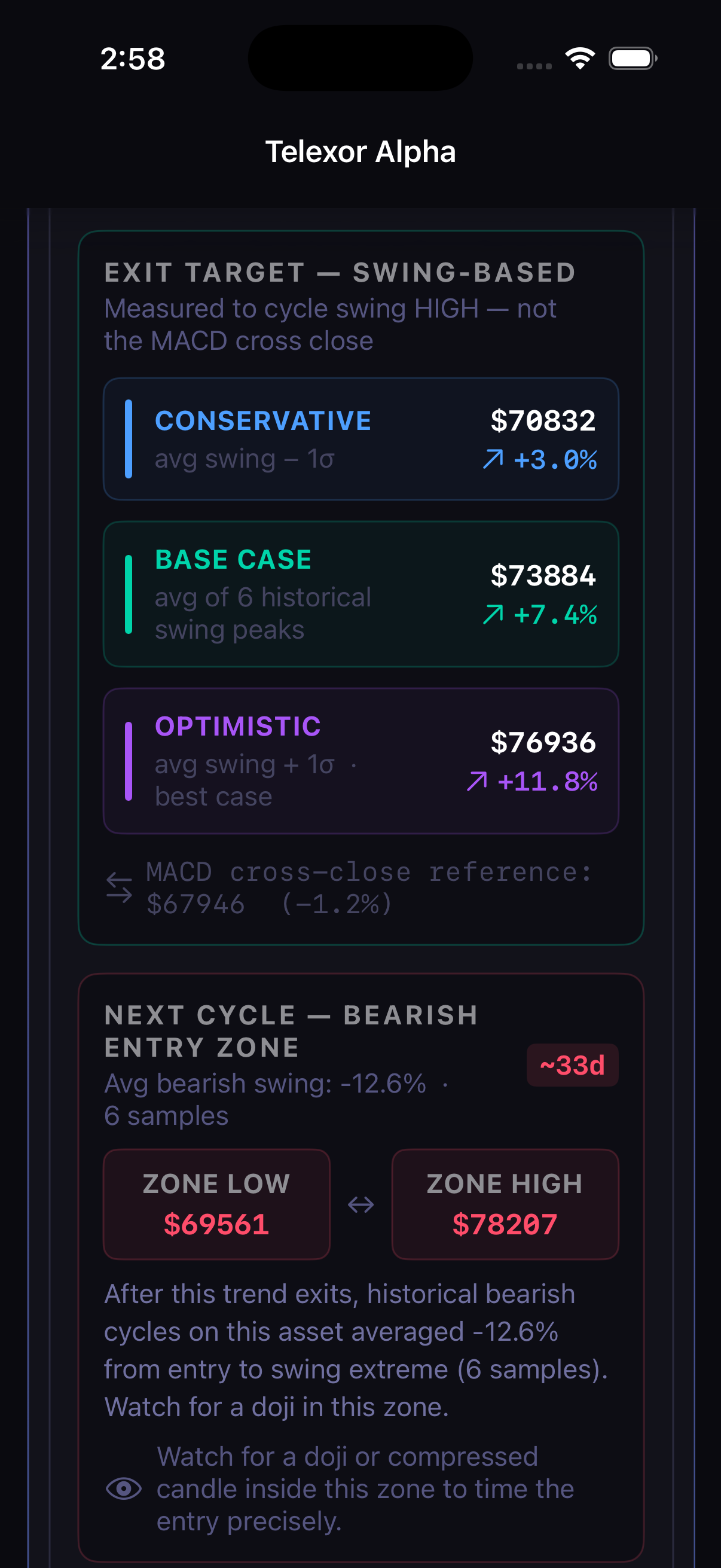
Task: Select the green arrow next to +7.4%
Action: pos(493,615)
